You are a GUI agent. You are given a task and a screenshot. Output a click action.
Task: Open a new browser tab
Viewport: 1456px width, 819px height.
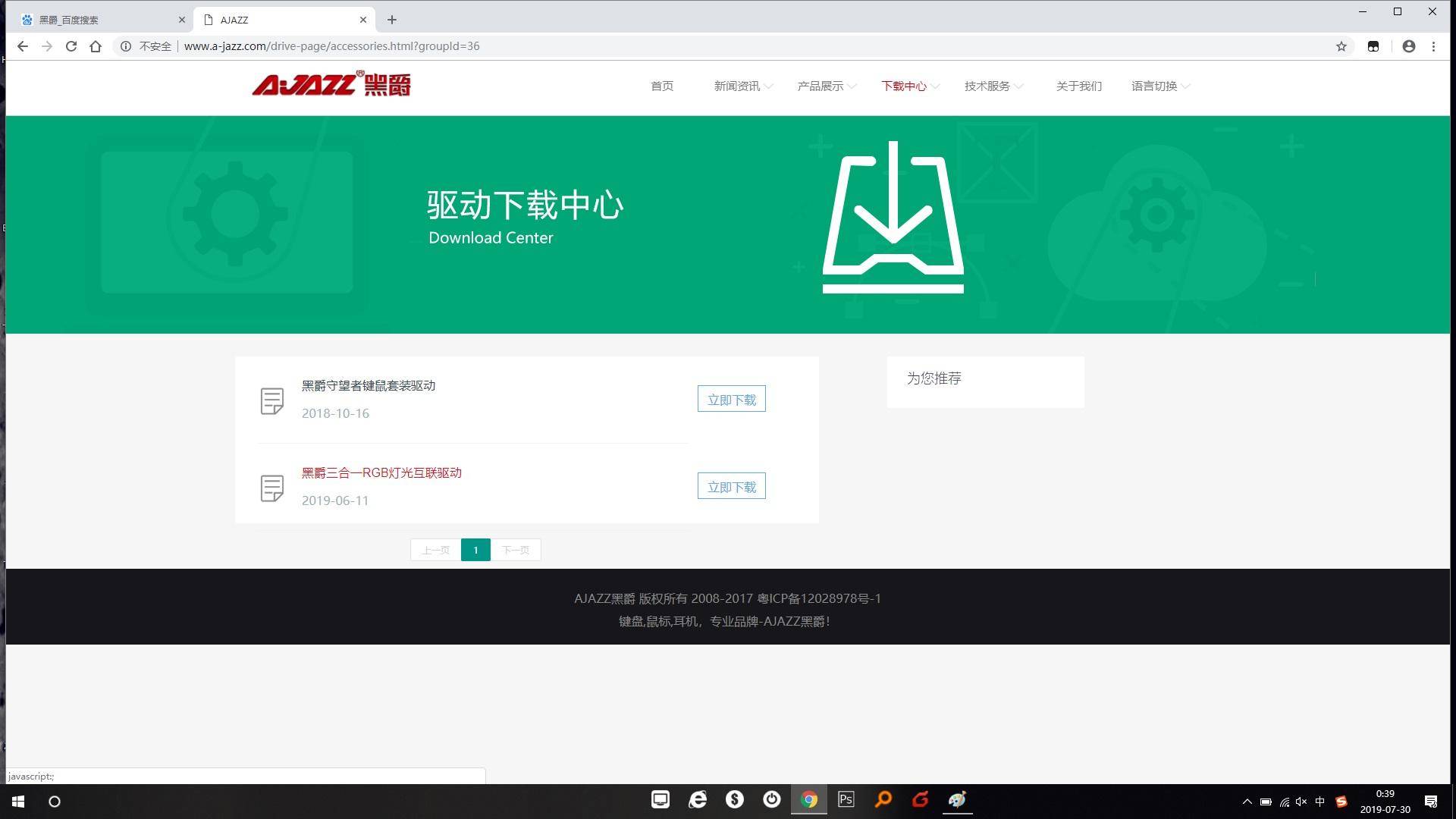tap(392, 20)
